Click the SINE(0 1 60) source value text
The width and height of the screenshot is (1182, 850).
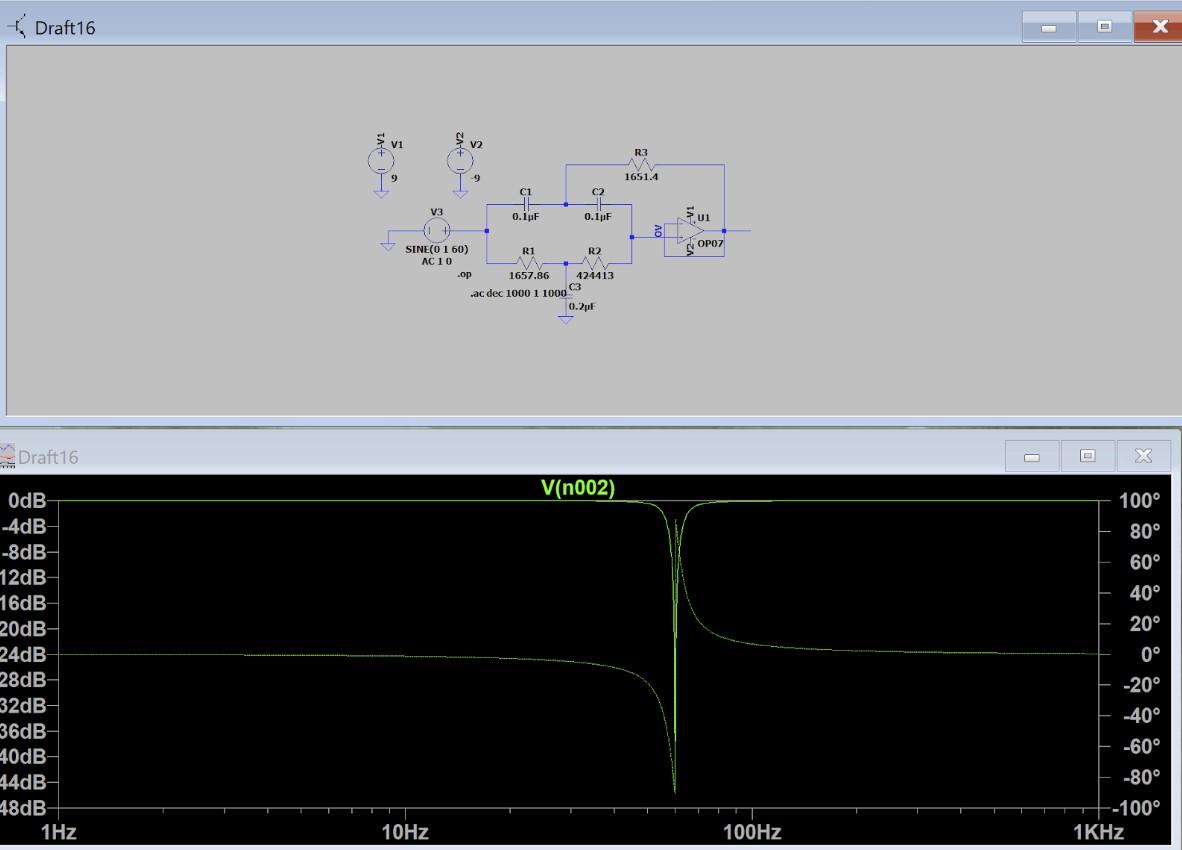(x=436, y=249)
